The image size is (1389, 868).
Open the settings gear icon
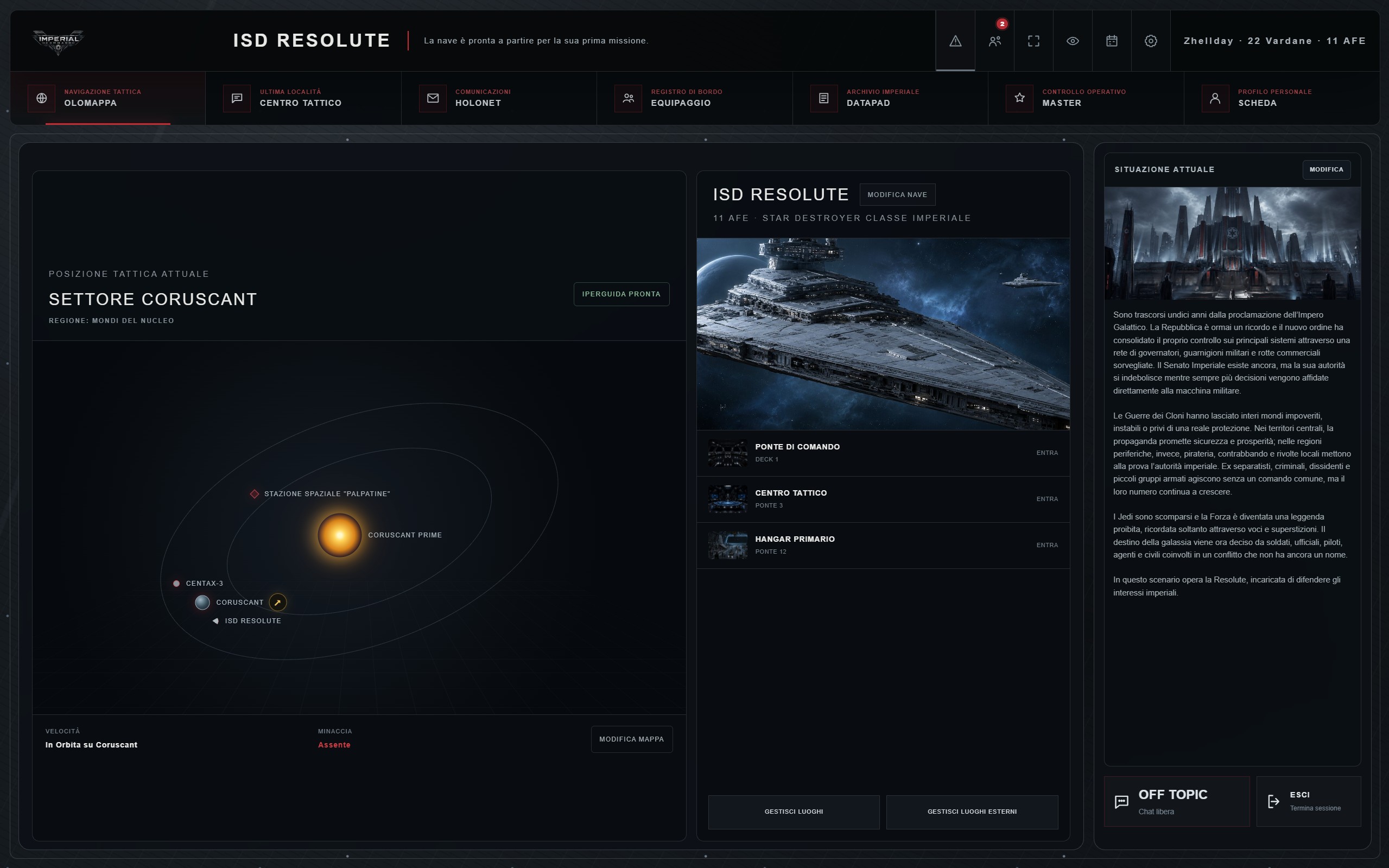[1151, 41]
